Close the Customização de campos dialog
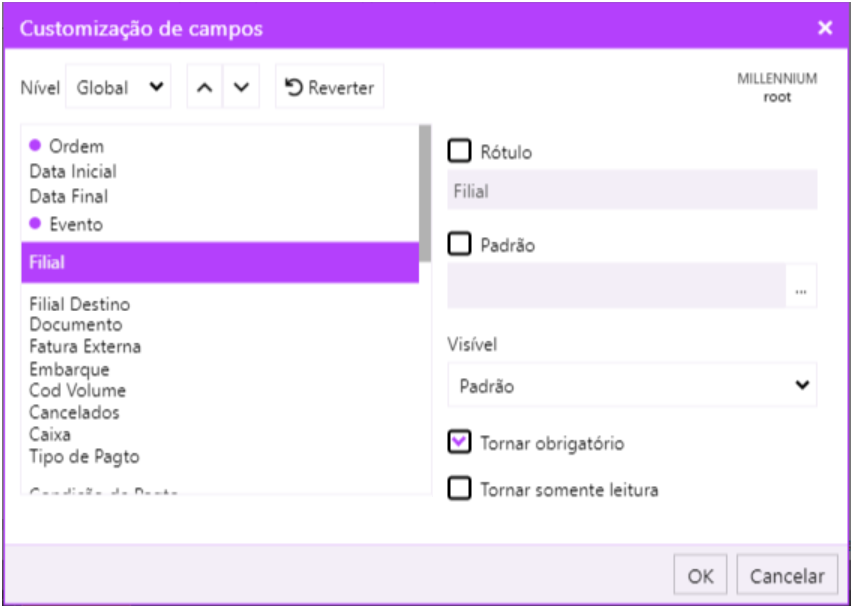This screenshot has height=609, width=853. pos(825,28)
